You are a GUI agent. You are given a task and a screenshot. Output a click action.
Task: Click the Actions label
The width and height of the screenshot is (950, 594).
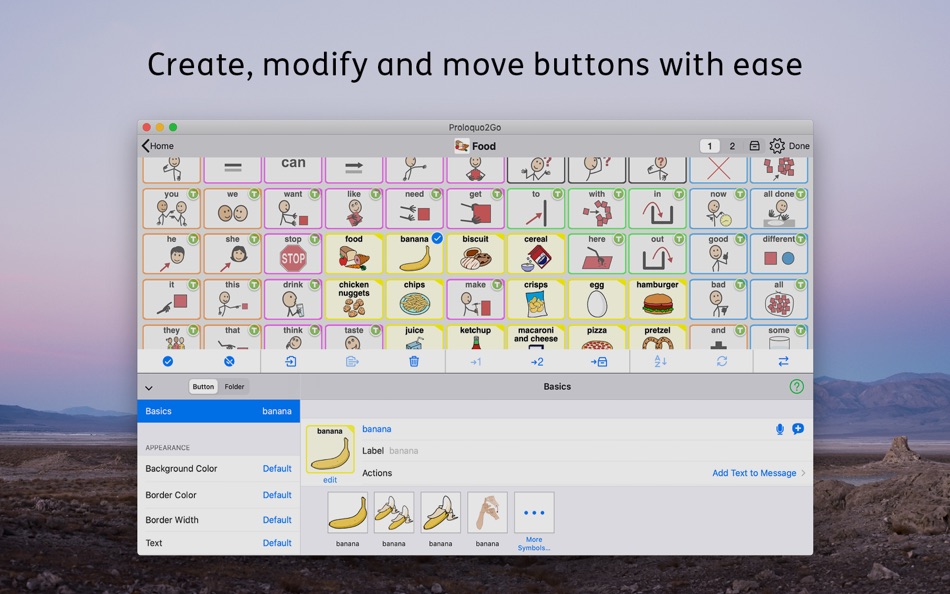377,473
